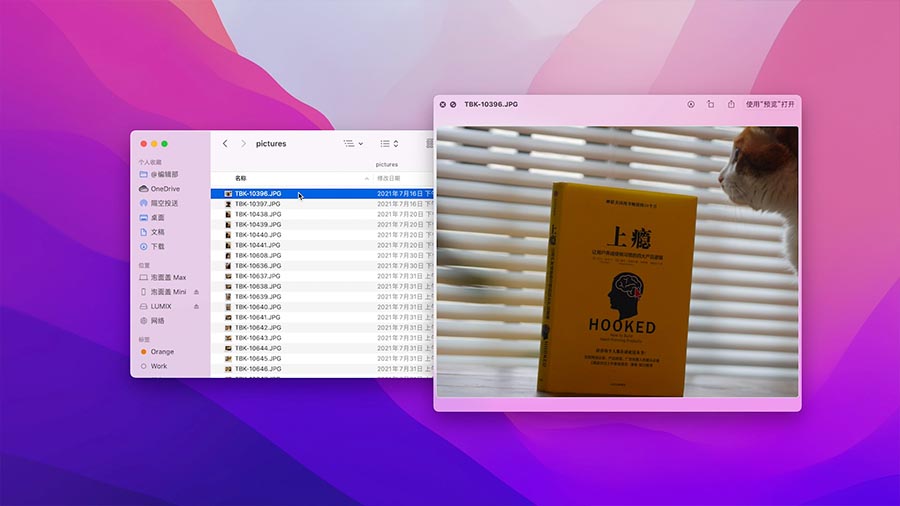Image resolution: width=900 pixels, height=506 pixels.
Task: Eject the LUMIX volume
Action: (196, 306)
